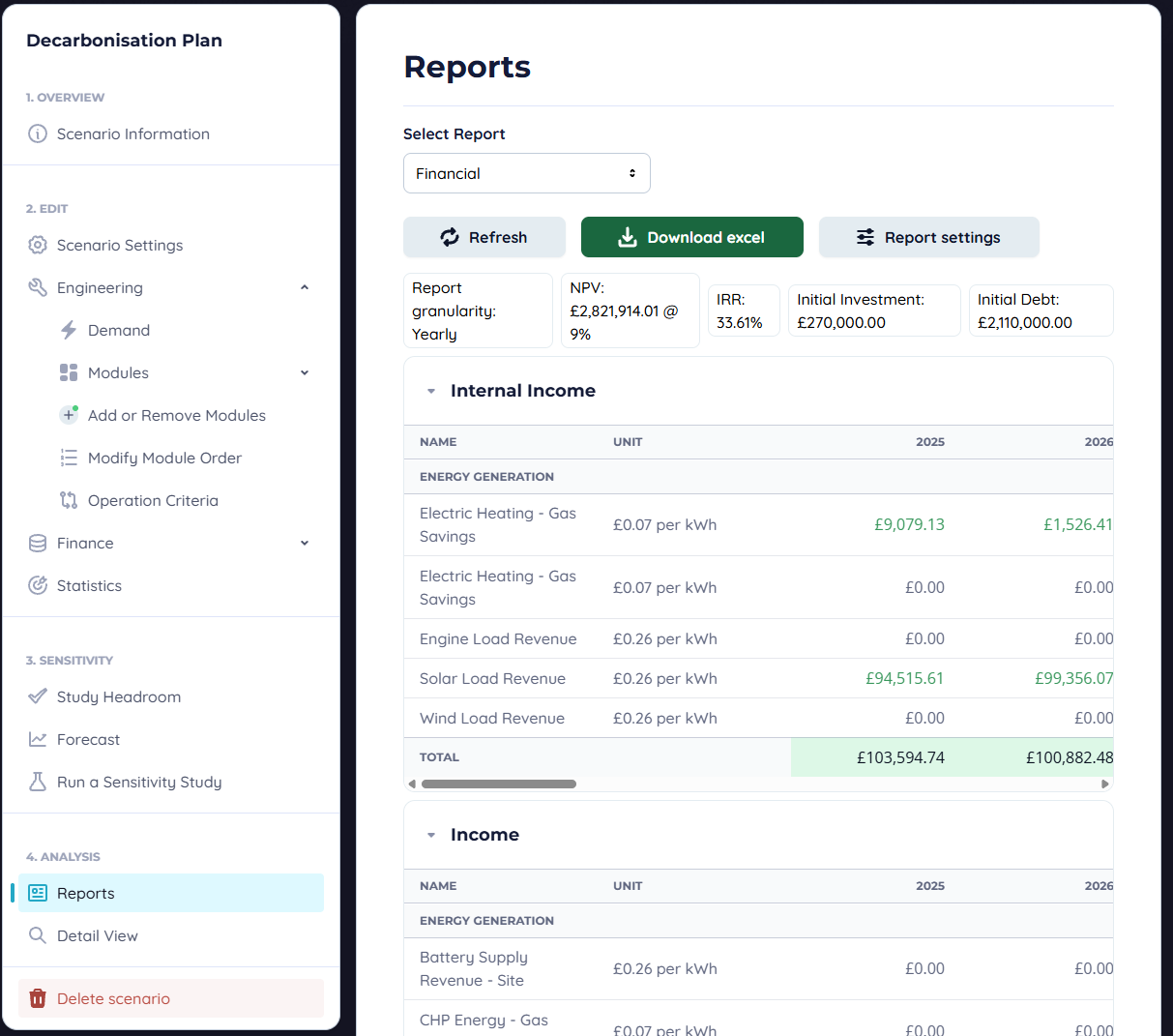This screenshot has height=1036, width=1173.
Task: Click the Download excel button
Action: pos(691,238)
